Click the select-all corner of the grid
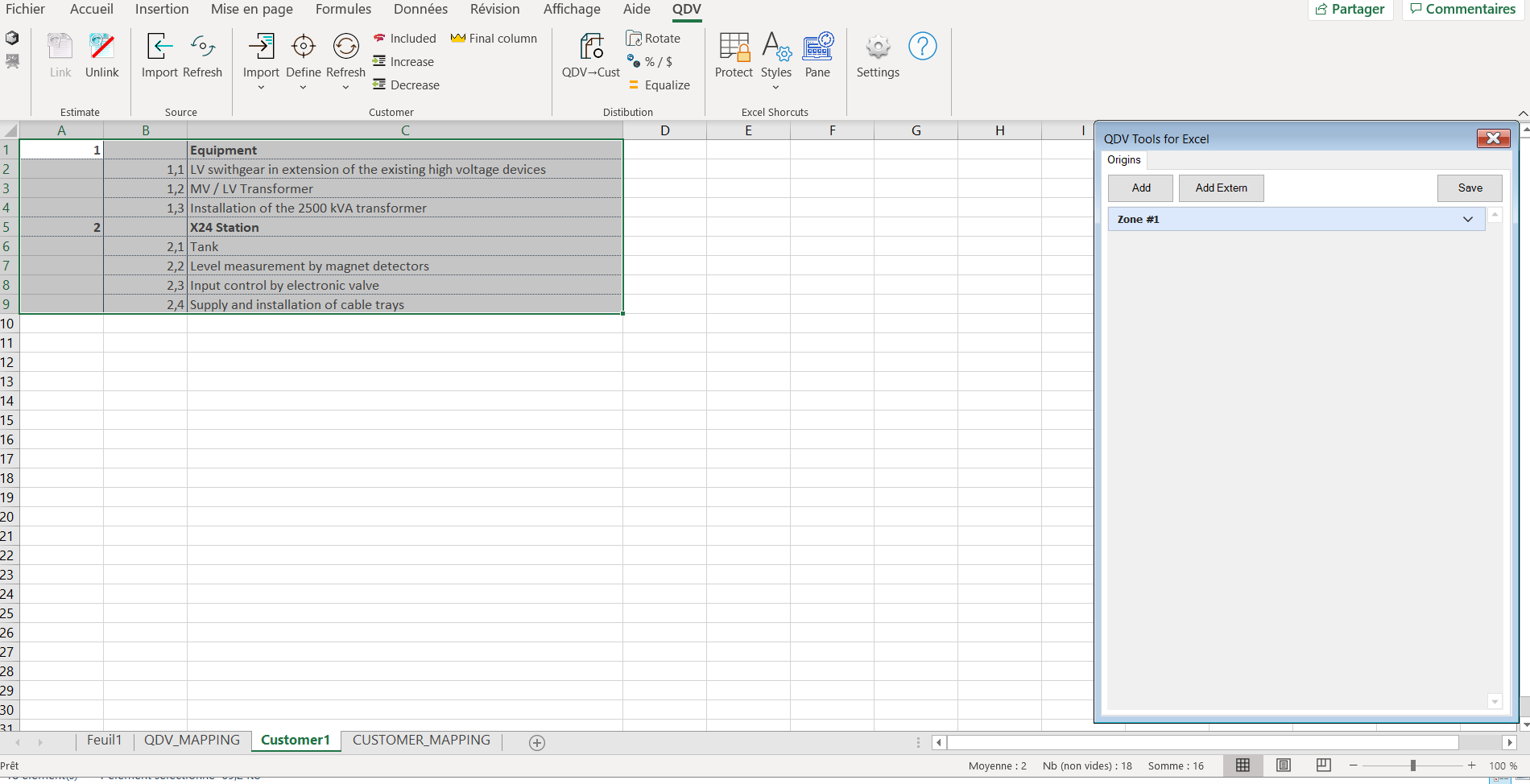Viewport: 1530px width, 784px height. pos(10,130)
